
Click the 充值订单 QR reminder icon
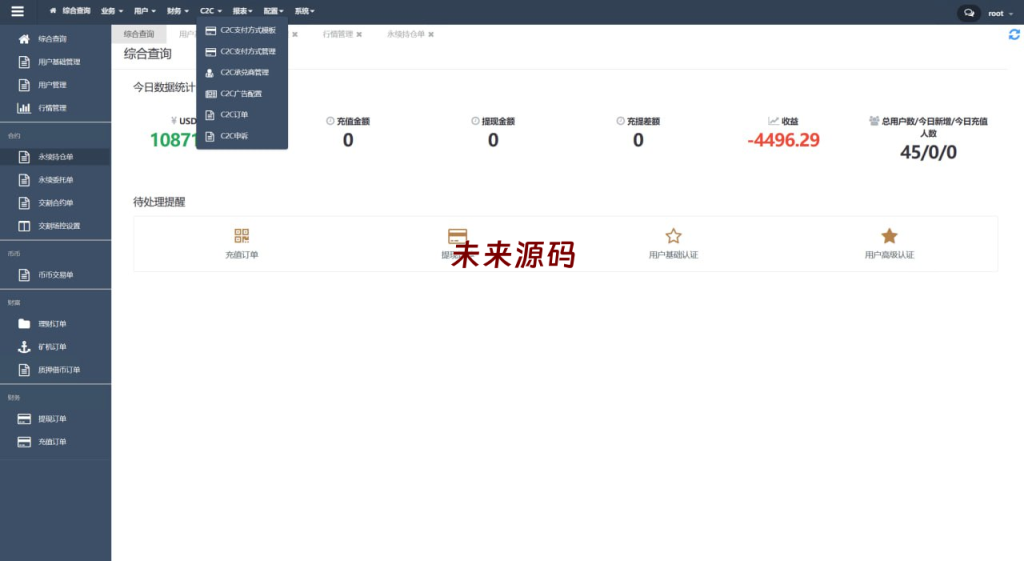242,236
